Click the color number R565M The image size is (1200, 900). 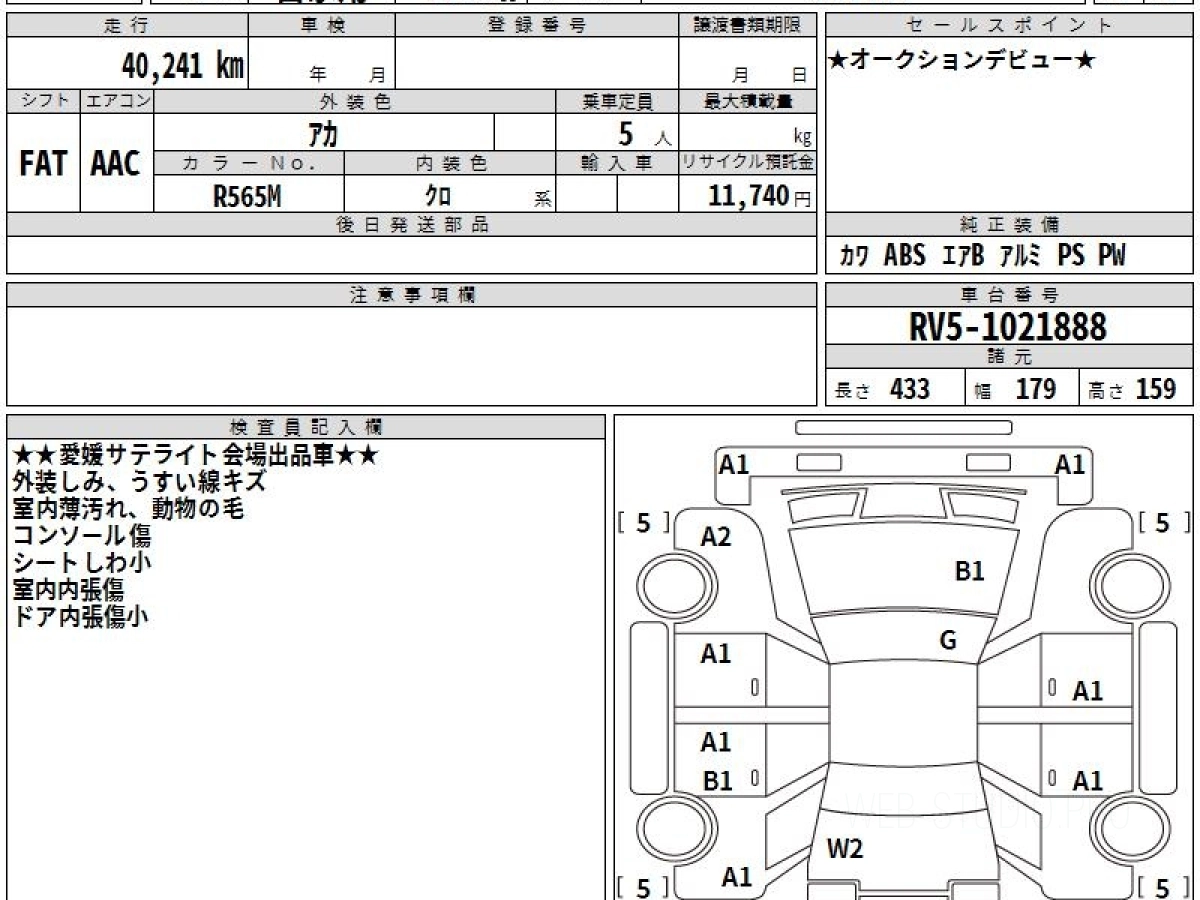coord(247,197)
